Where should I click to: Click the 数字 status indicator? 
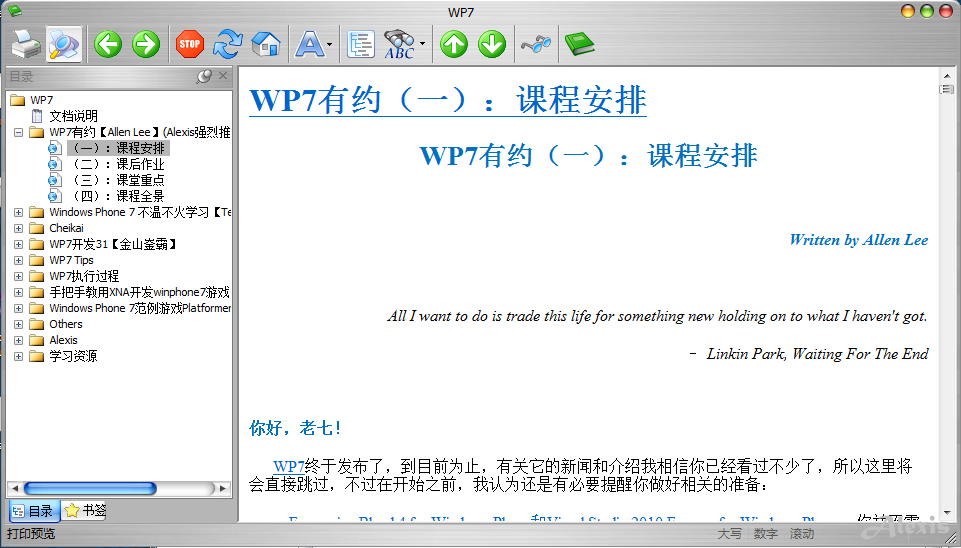pos(766,534)
